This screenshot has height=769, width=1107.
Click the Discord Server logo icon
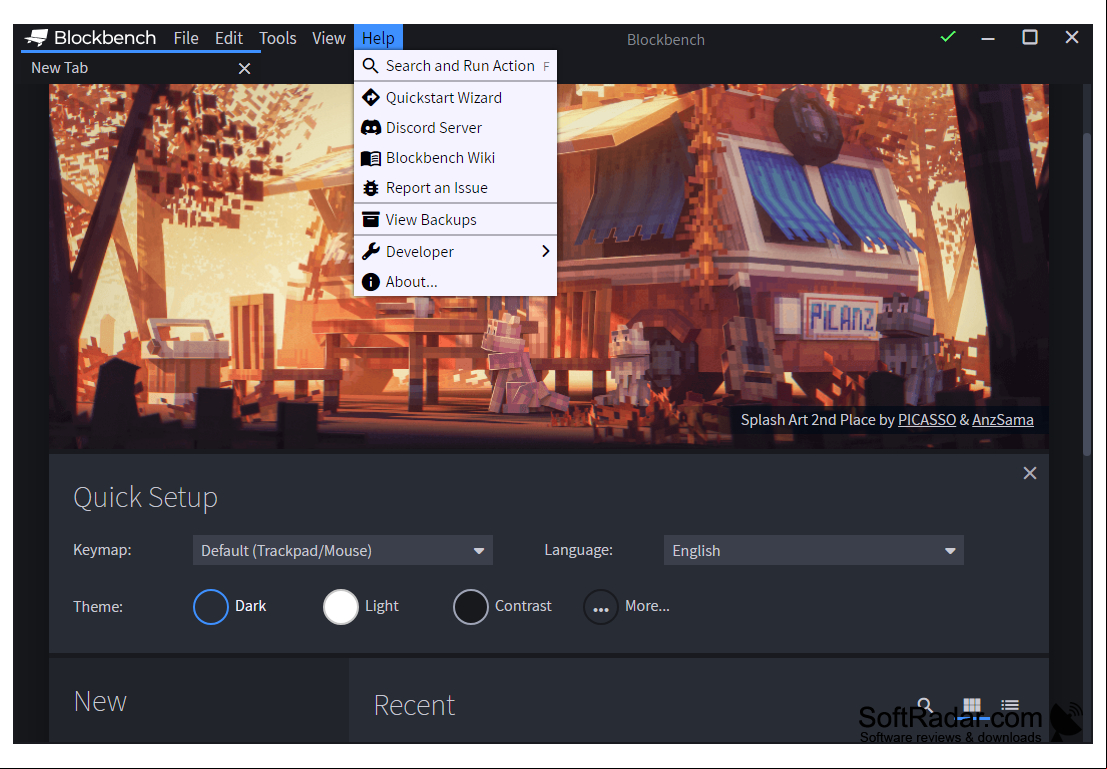click(x=371, y=128)
